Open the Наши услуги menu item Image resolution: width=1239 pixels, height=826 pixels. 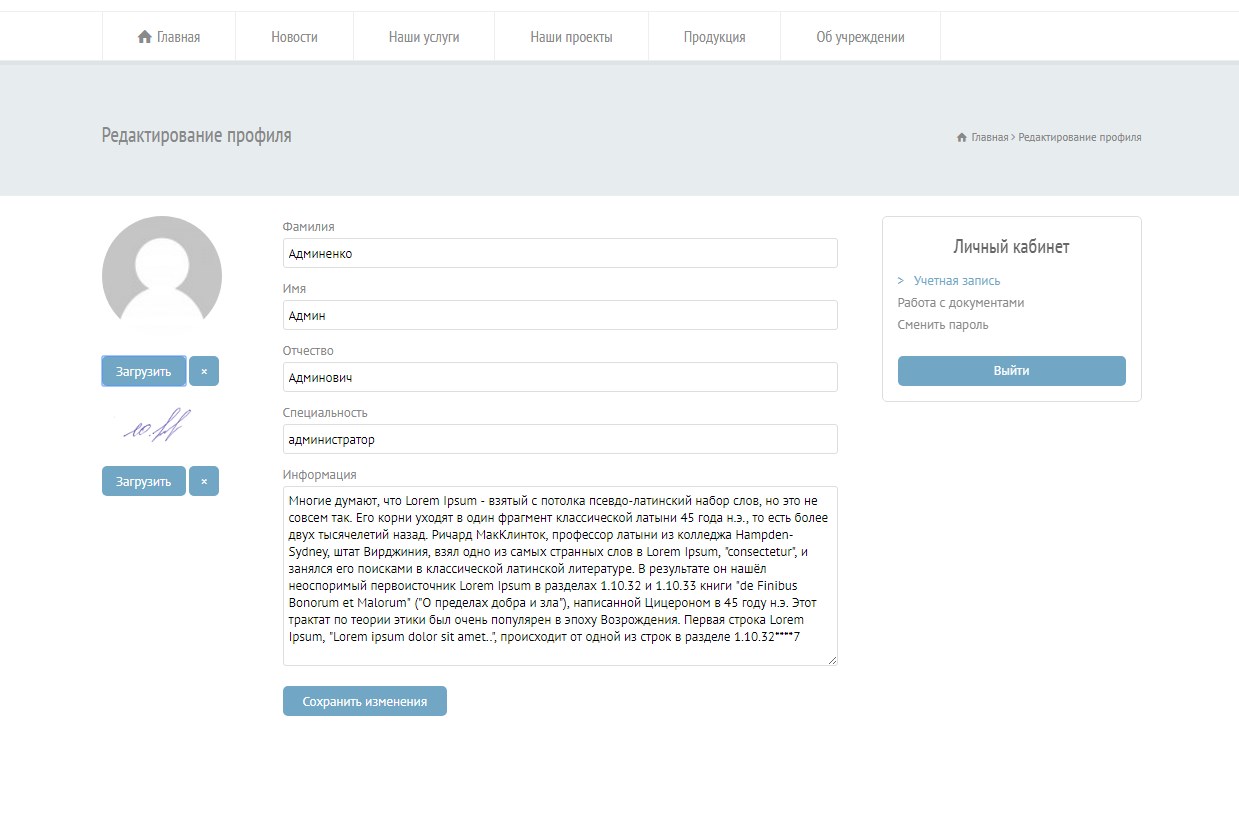click(x=424, y=37)
